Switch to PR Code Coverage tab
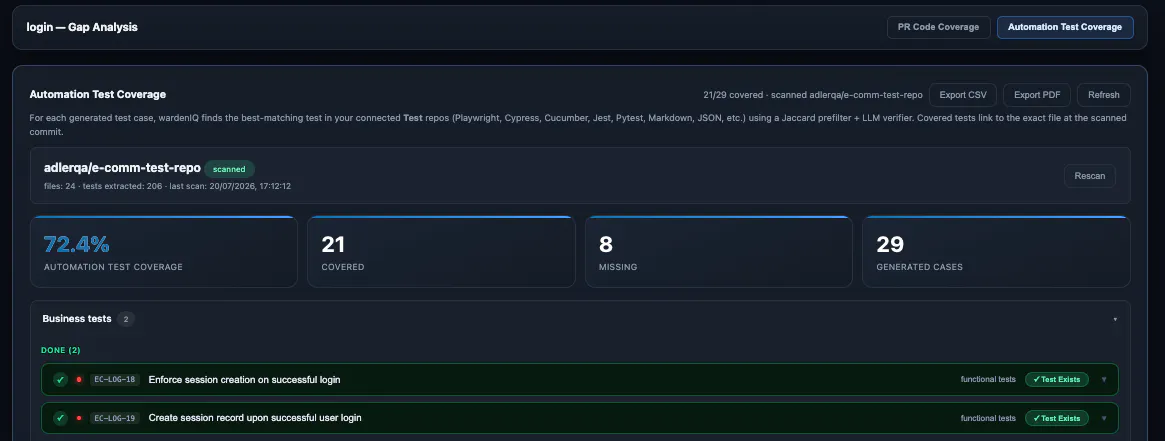 938,27
